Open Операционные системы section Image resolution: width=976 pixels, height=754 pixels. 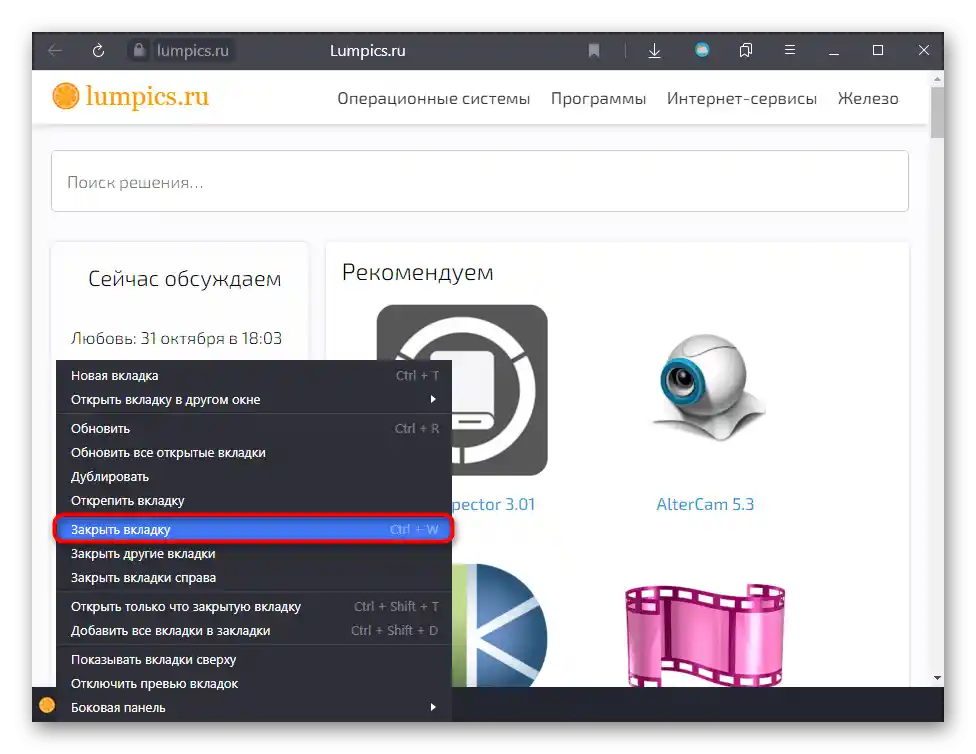click(x=434, y=98)
